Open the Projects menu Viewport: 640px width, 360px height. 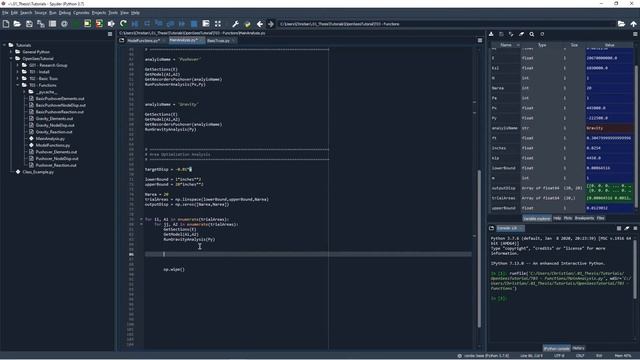pyautogui.click(x=99, y=13)
